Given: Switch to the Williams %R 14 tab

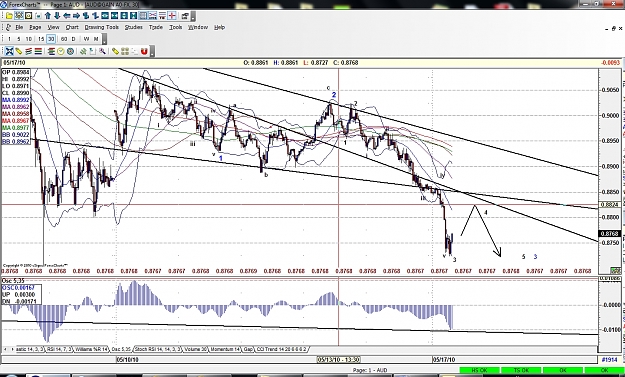Looking at the screenshot, I should (91, 349).
